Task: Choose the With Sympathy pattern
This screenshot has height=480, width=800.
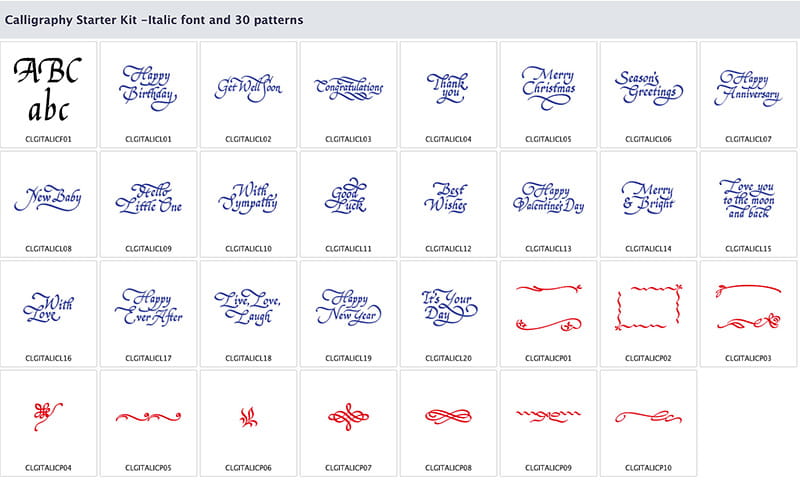Action: tap(248, 198)
